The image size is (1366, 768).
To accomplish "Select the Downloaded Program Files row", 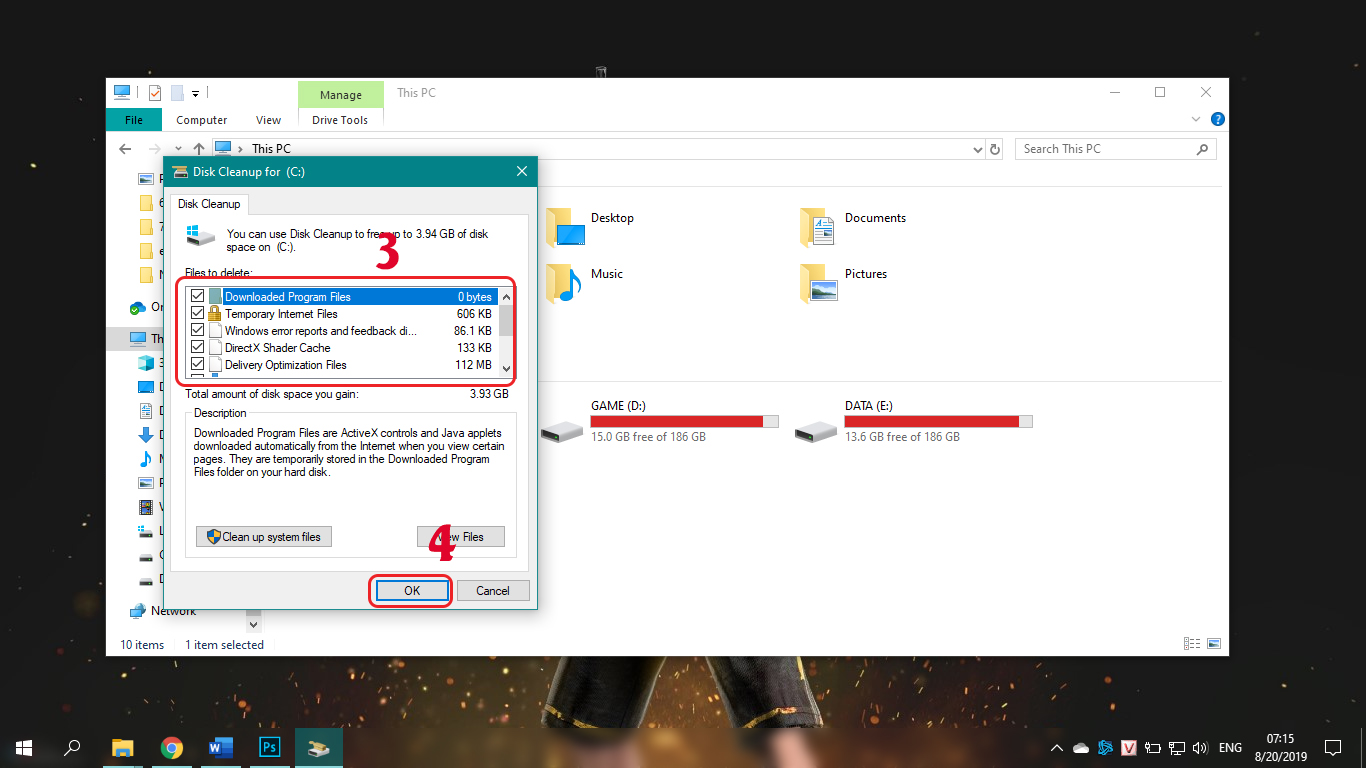I will pyautogui.click(x=342, y=297).
